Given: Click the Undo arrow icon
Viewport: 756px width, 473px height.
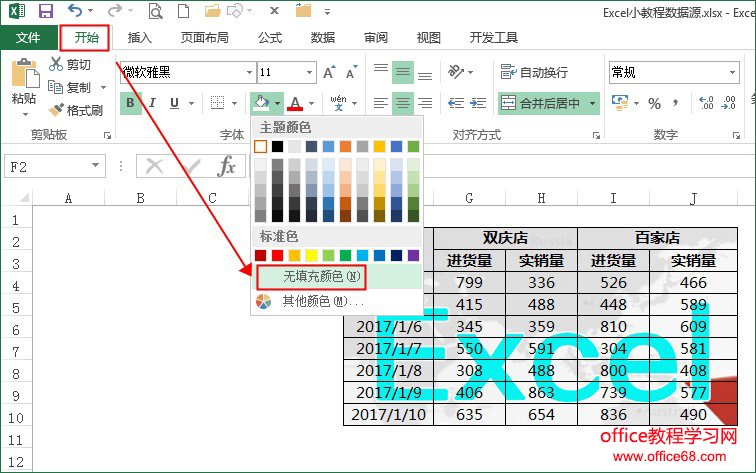Looking at the screenshot, I should click(75, 10).
